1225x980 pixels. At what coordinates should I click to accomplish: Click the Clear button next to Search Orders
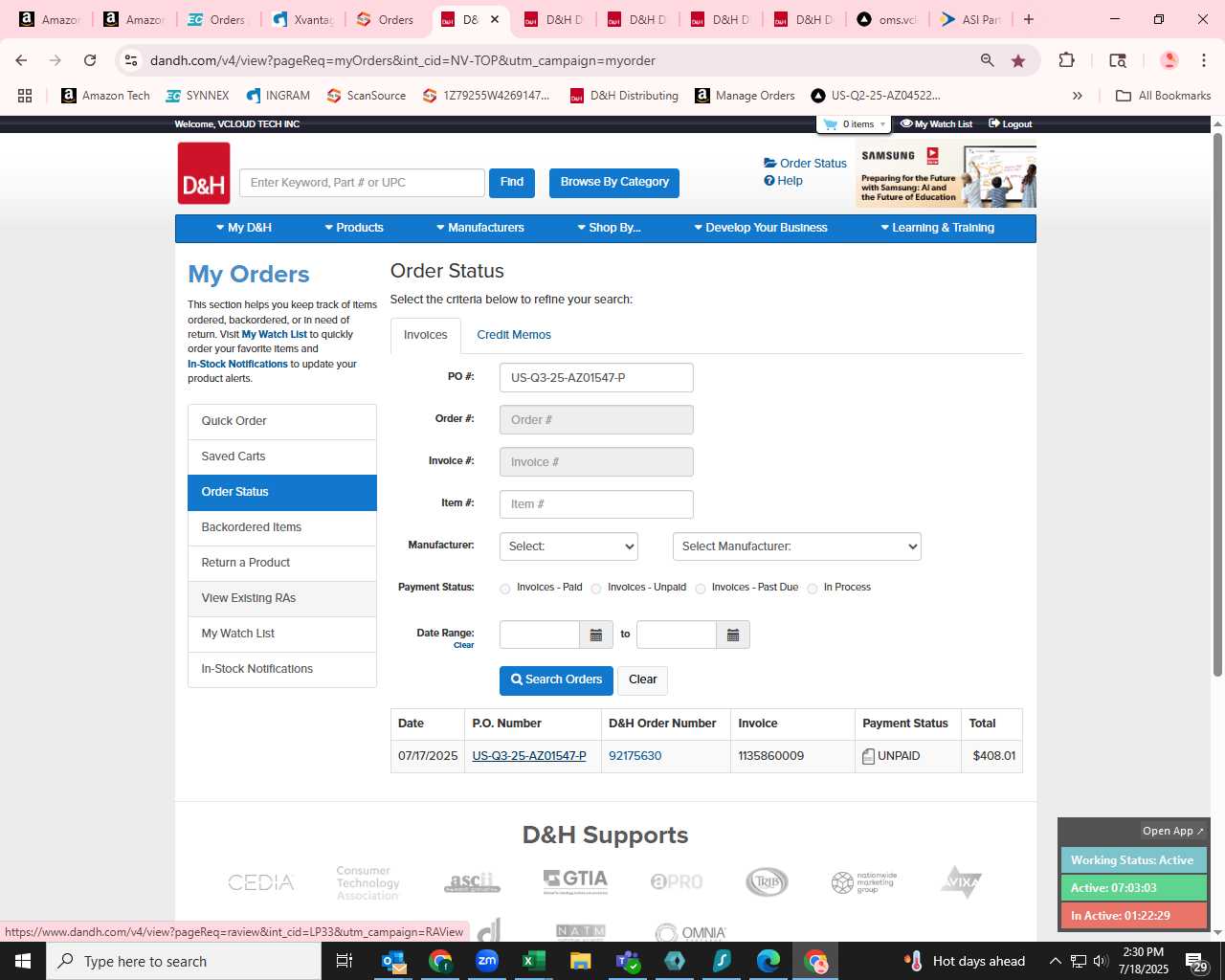point(642,680)
